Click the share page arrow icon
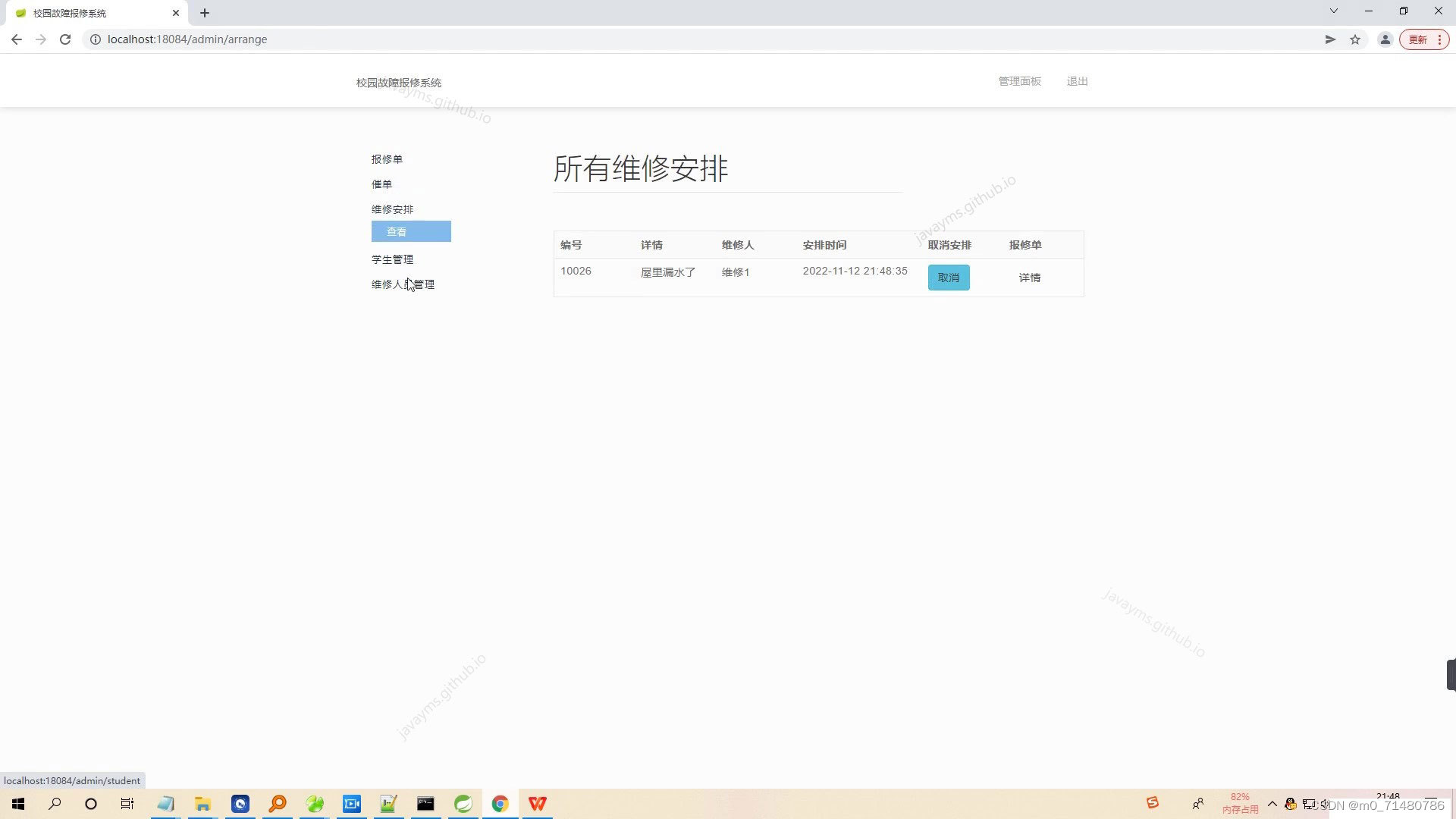Image resolution: width=1456 pixels, height=819 pixels. [x=1330, y=39]
